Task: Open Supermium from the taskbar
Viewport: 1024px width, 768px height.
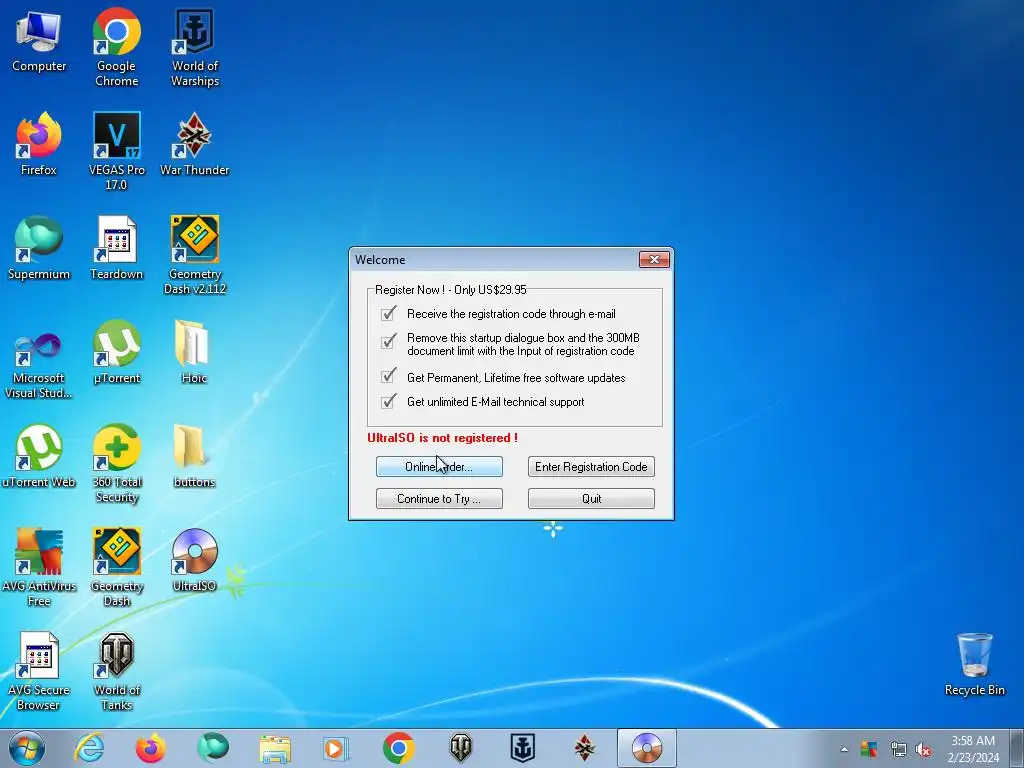Action: pyautogui.click(x=213, y=748)
